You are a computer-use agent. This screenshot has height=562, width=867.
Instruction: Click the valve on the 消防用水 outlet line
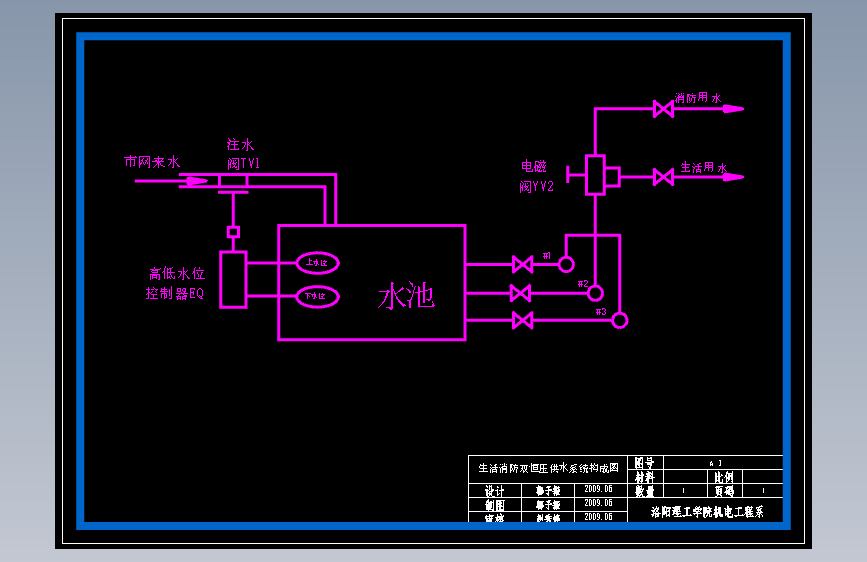point(664,109)
